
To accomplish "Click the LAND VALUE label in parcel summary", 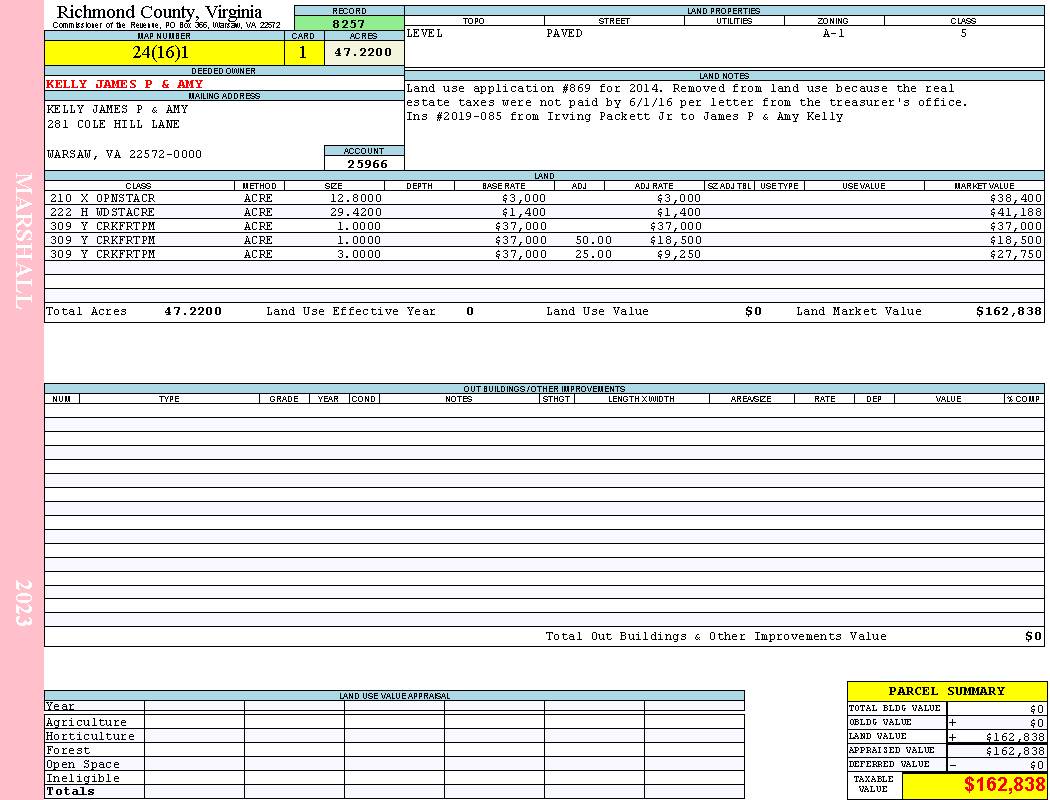I will [x=877, y=736].
